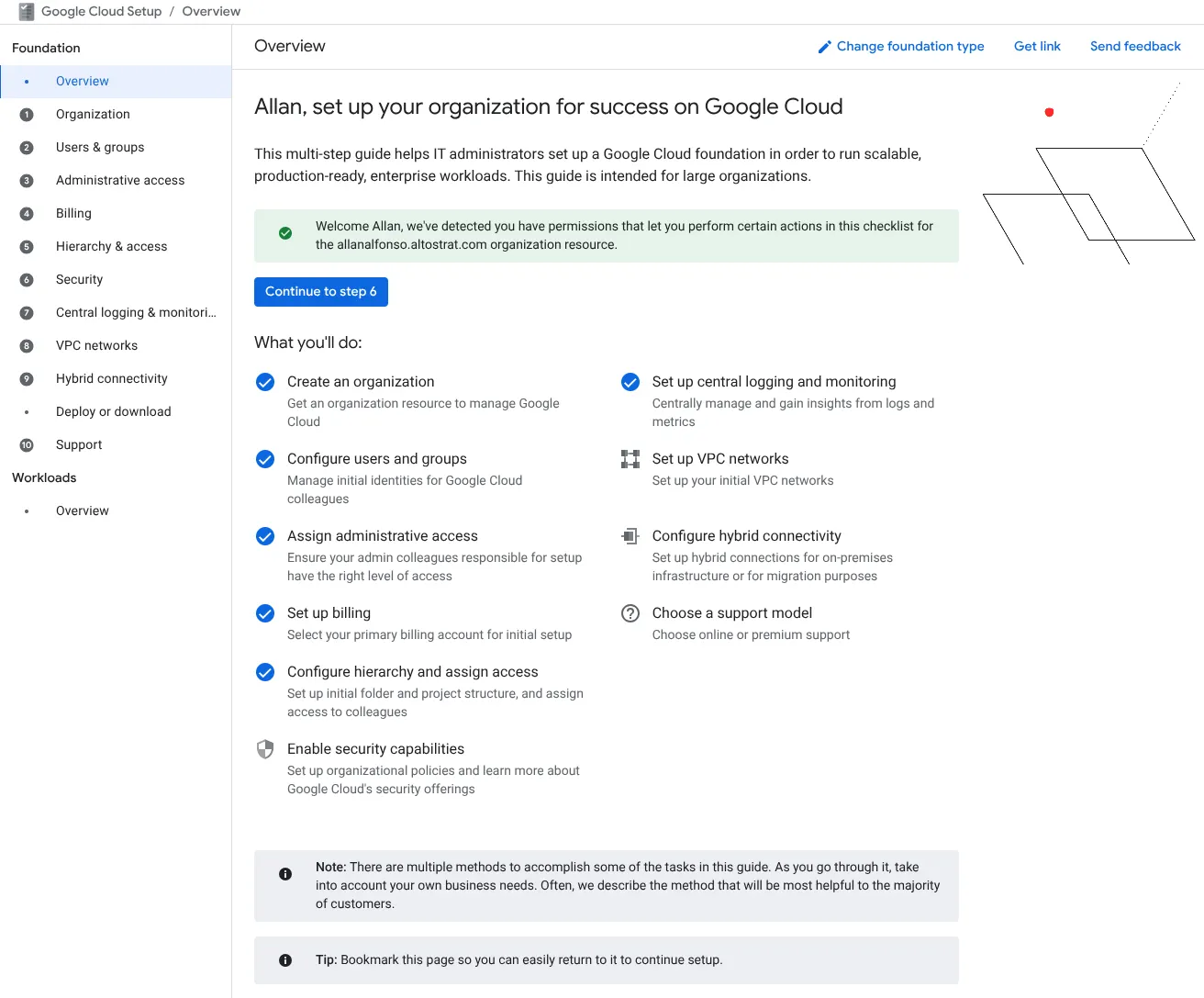Click the checkmark next to Create an organization

265,382
